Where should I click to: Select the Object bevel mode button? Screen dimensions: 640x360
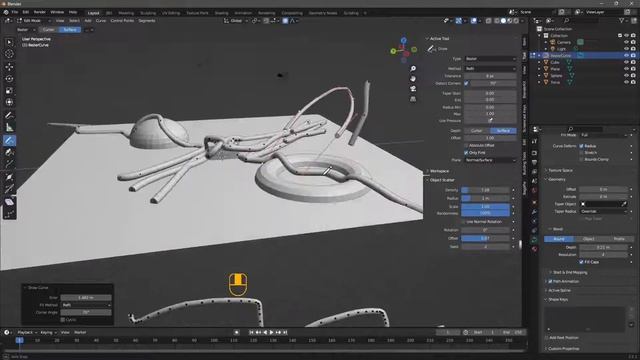coord(589,239)
